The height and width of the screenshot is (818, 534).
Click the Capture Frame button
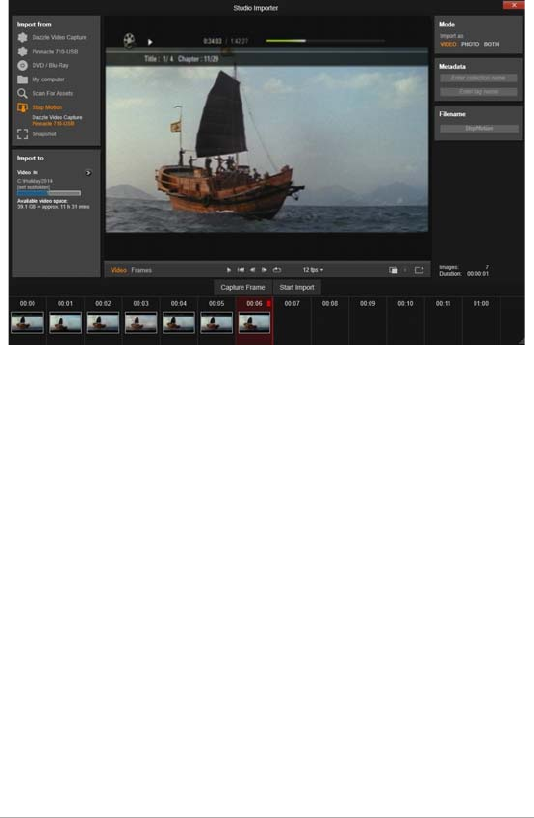(x=242, y=287)
